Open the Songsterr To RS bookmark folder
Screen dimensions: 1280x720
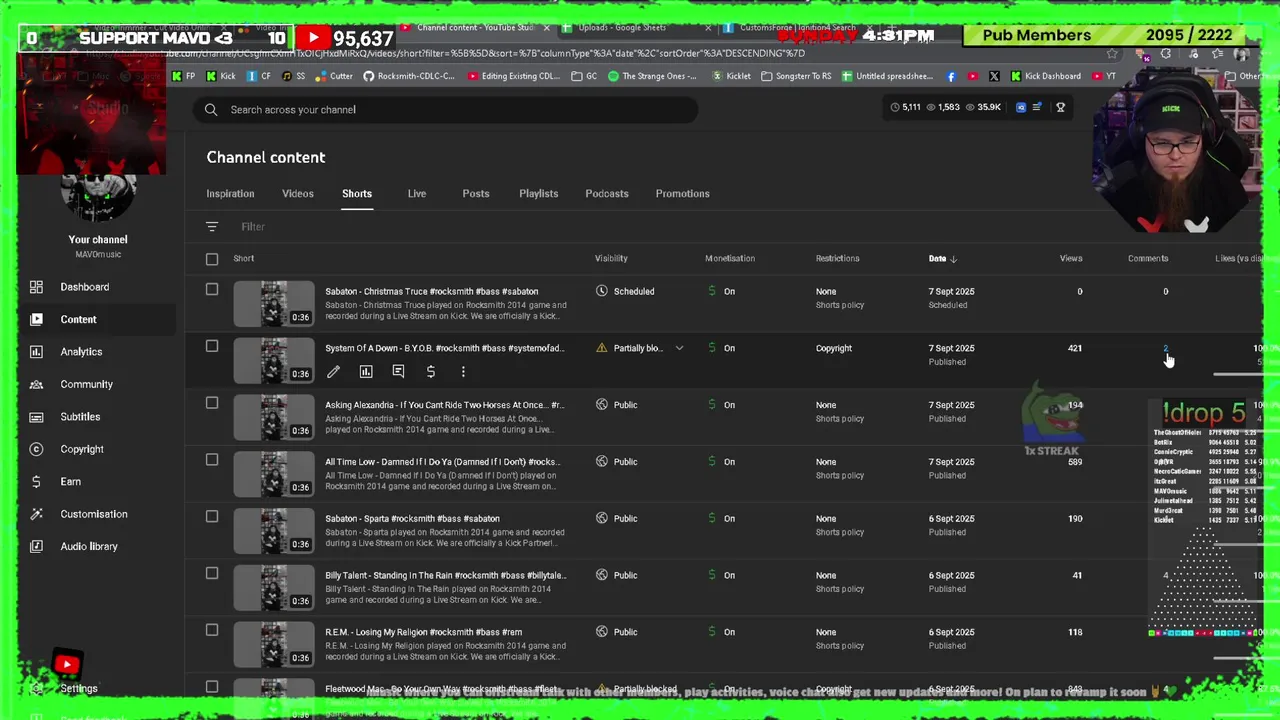coord(796,76)
